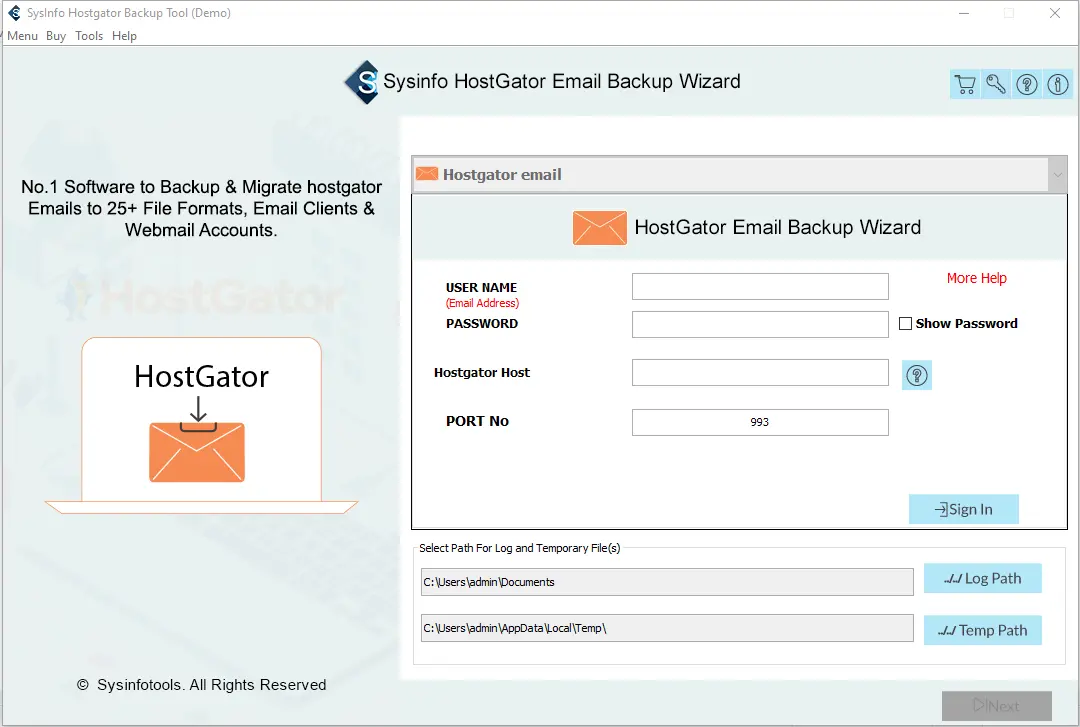Image resolution: width=1080 pixels, height=727 pixels.
Task: Close the Hostgator Backup Tool window
Action: click(x=1055, y=13)
